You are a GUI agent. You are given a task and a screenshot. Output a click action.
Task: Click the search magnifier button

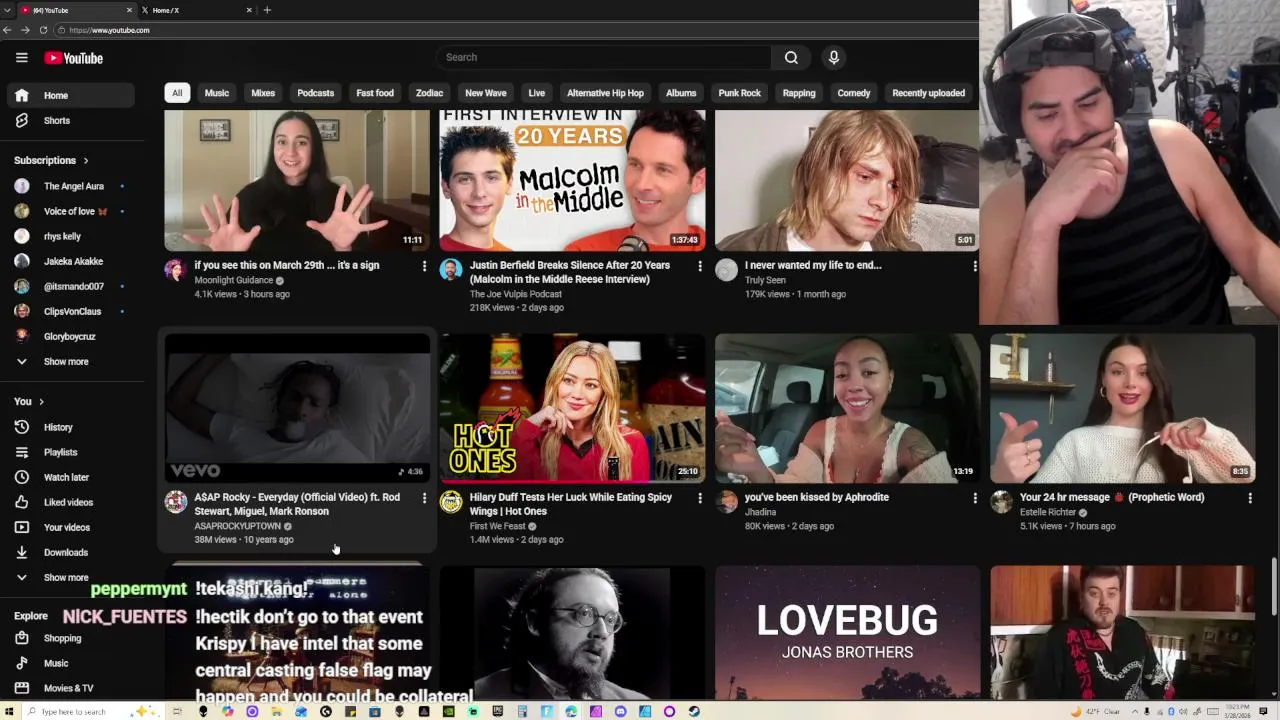click(x=791, y=57)
